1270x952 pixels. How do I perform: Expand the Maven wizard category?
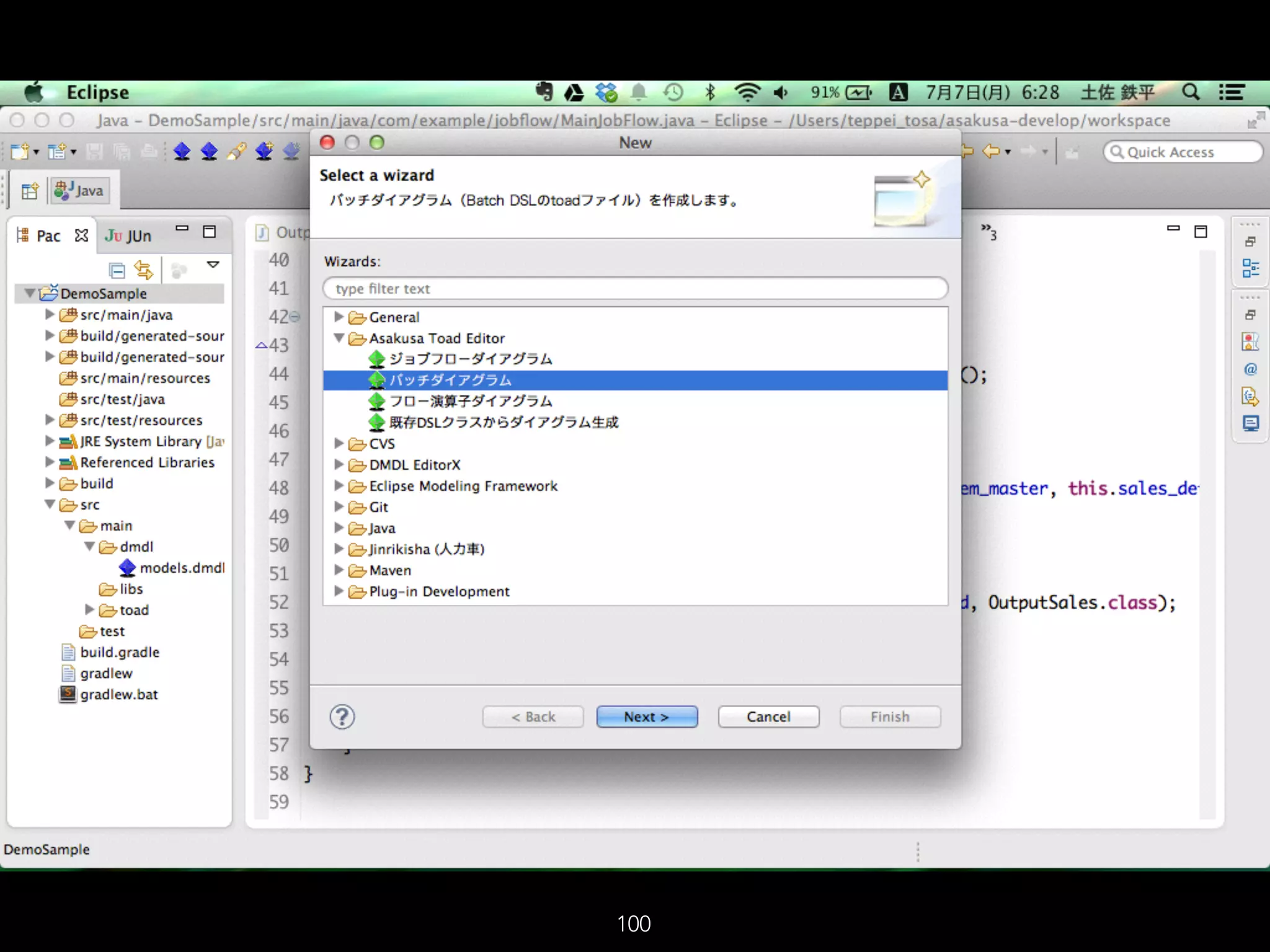tap(339, 570)
